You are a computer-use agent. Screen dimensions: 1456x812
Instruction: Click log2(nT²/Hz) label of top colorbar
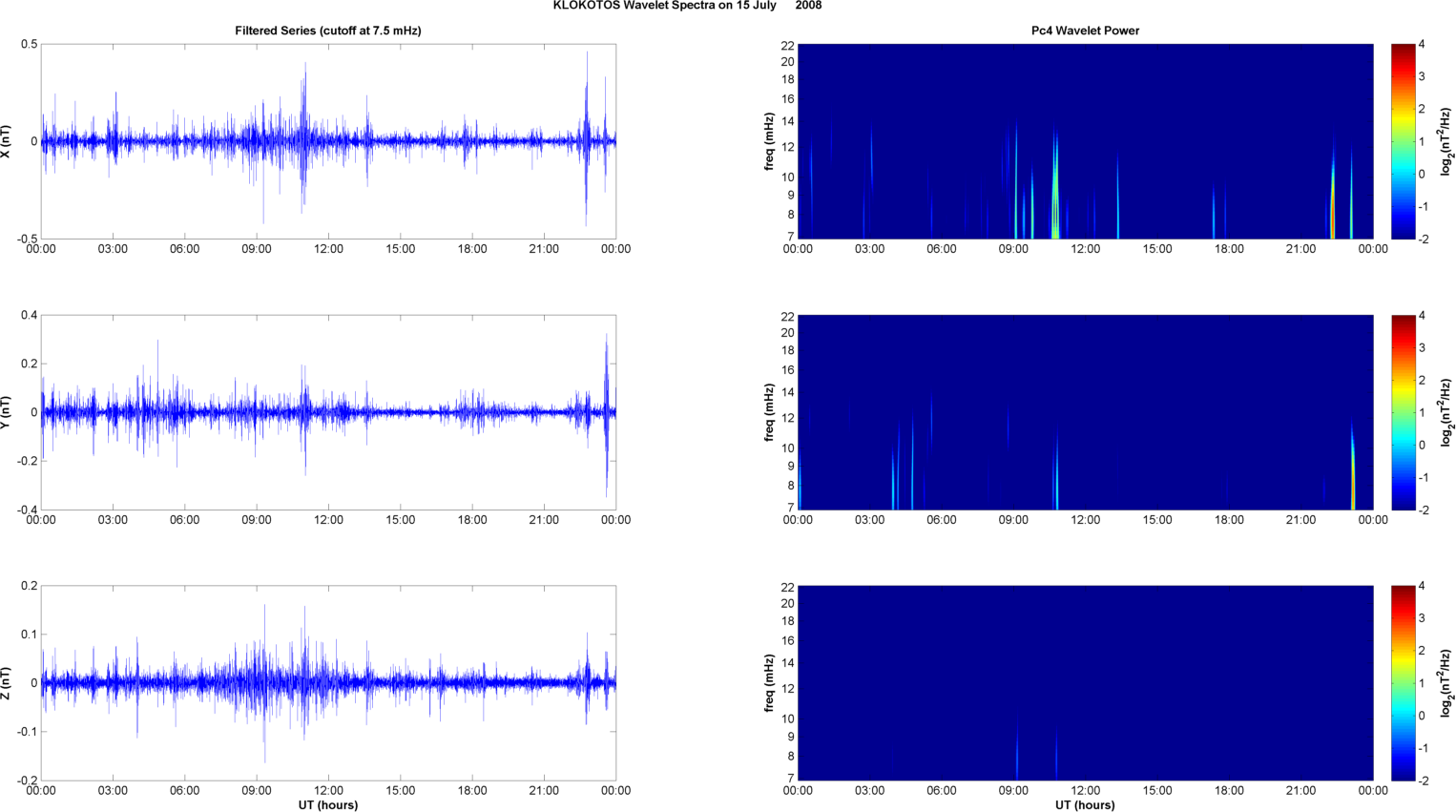click(x=1446, y=141)
